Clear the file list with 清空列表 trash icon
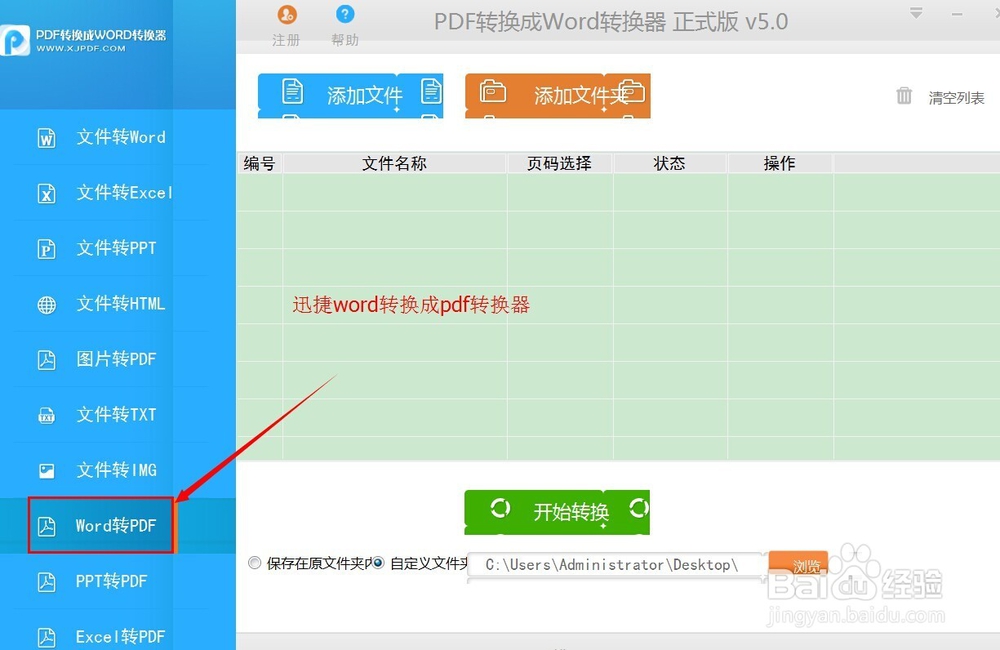1000x650 pixels. [x=904, y=95]
